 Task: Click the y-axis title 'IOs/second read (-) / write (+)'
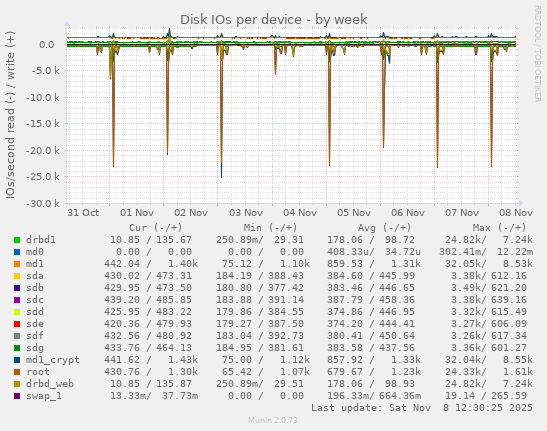(x=10, y=115)
